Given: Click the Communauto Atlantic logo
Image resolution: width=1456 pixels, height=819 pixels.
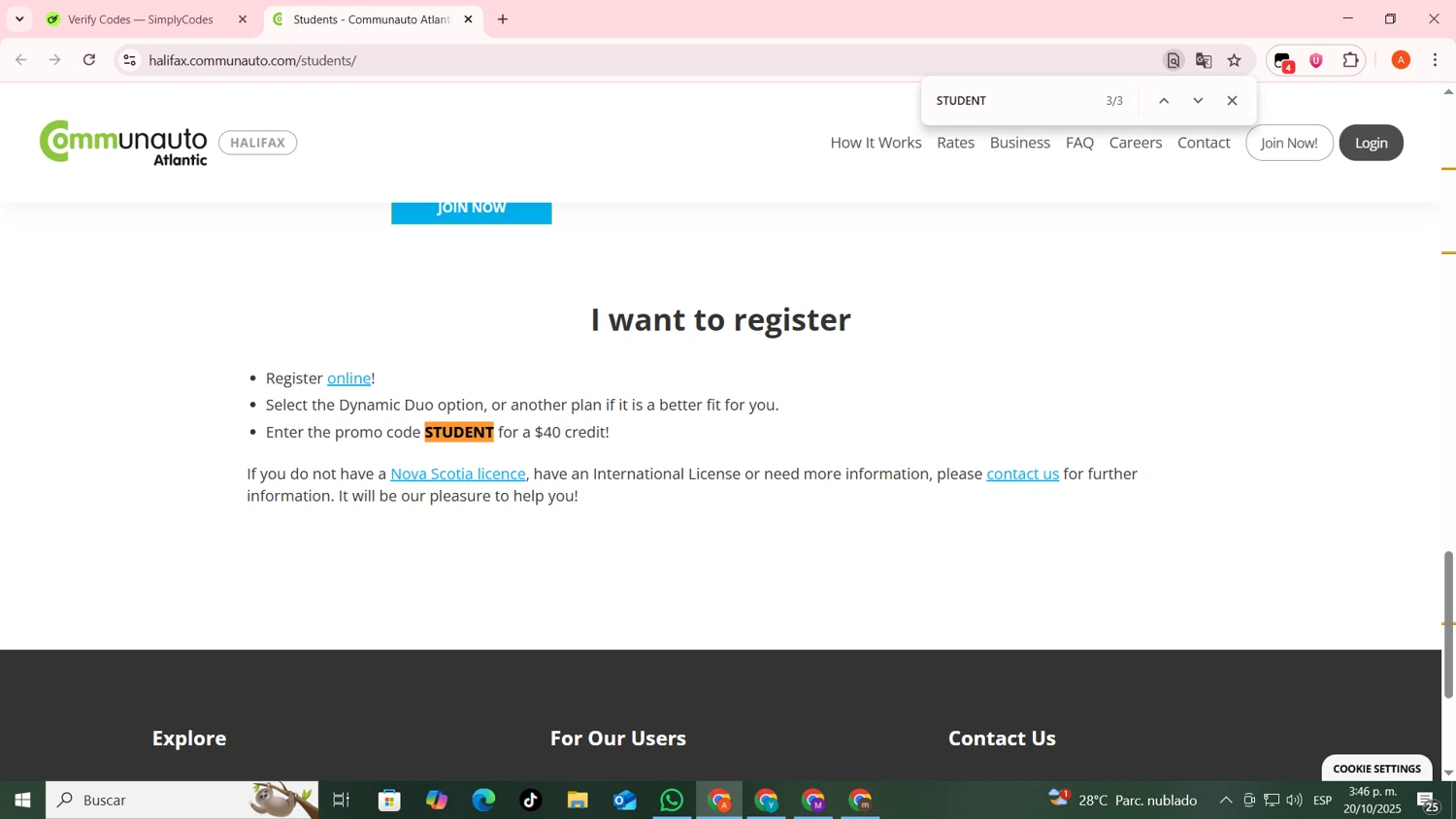Looking at the screenshot, I should (x=123, y=143).
